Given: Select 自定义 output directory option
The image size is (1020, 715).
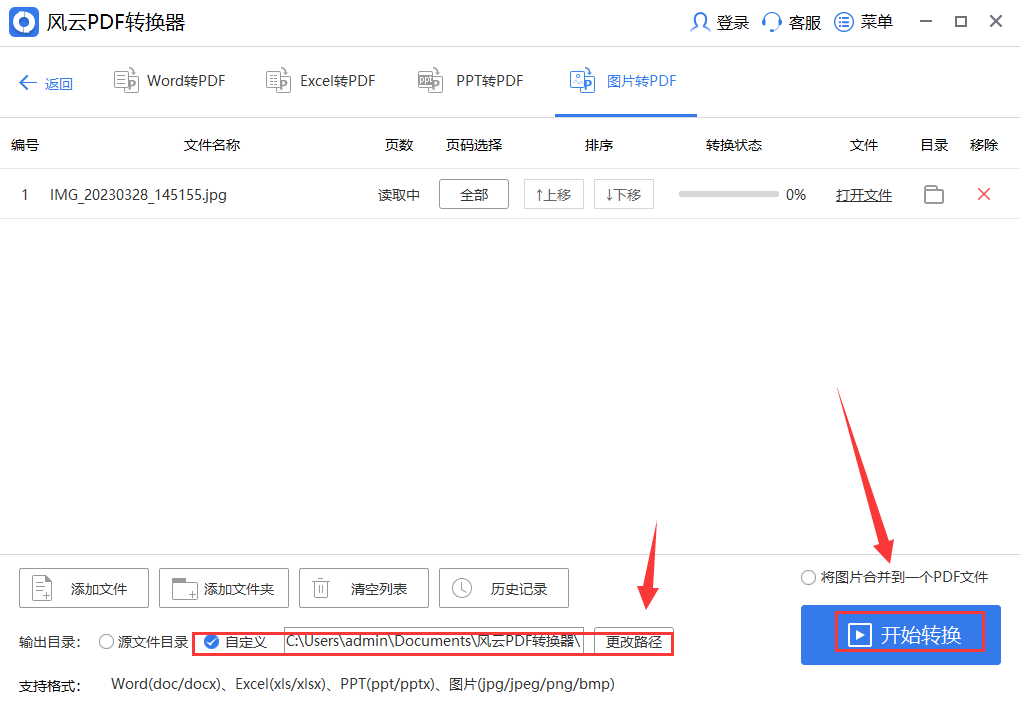Looking at the screenshot, I should point(211,642).
